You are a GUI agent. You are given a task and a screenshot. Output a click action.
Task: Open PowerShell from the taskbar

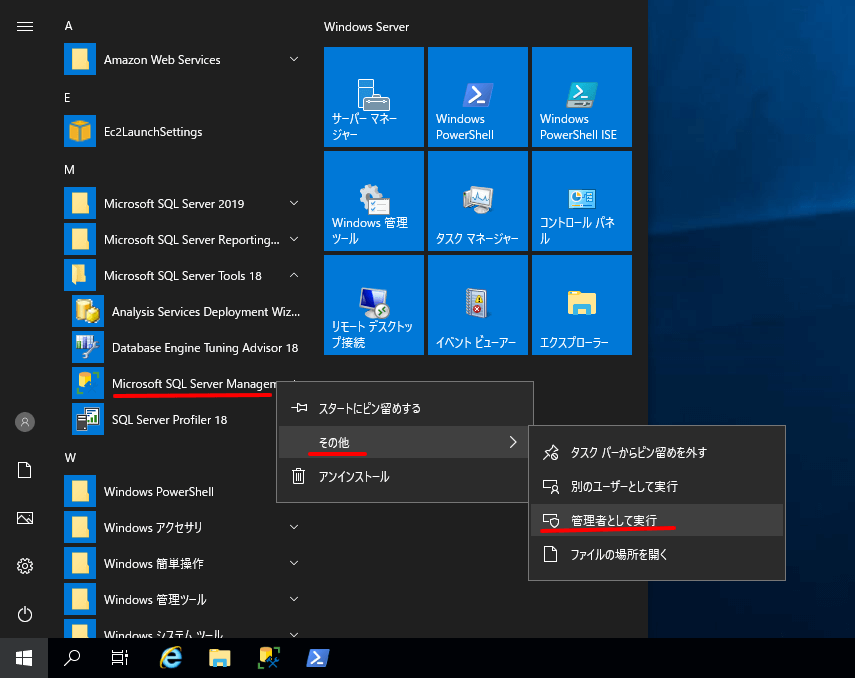[317, 658]
